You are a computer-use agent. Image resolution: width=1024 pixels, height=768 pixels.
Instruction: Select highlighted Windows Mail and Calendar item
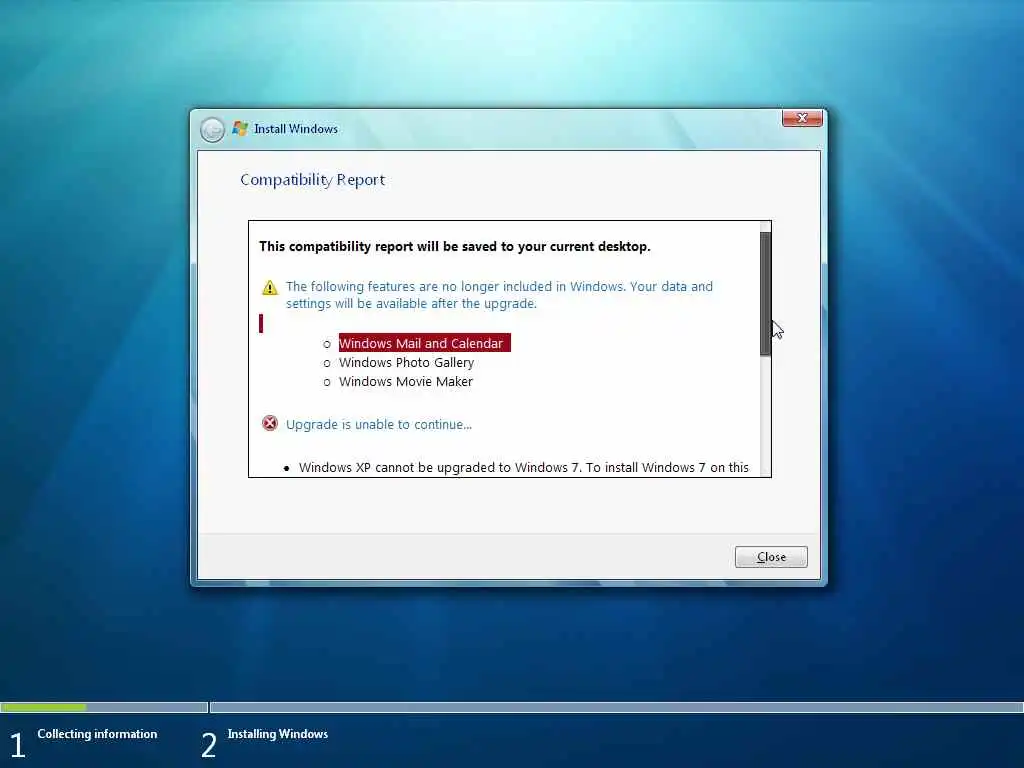point(424,343)
